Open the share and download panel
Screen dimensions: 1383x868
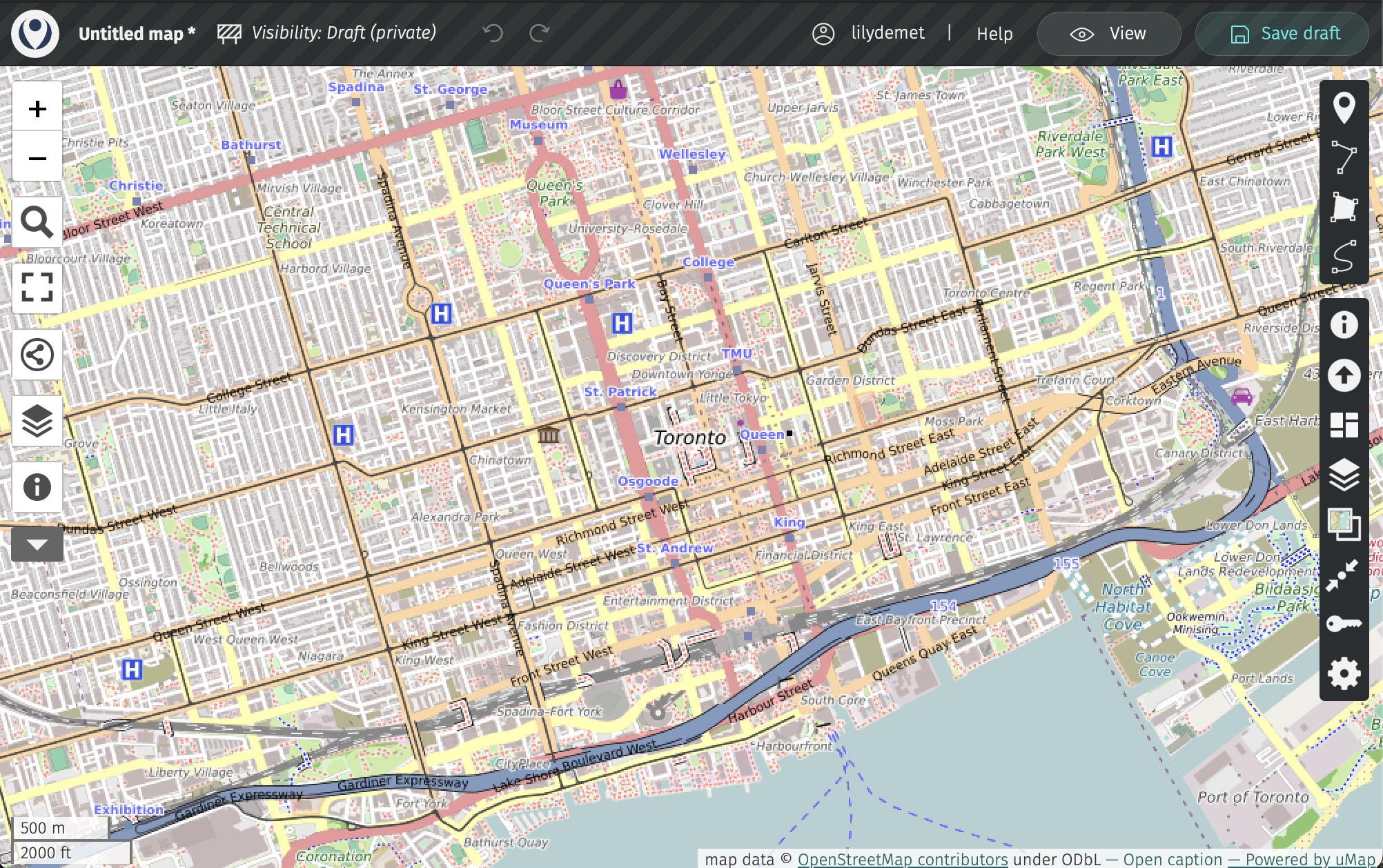tap(37, 355)
